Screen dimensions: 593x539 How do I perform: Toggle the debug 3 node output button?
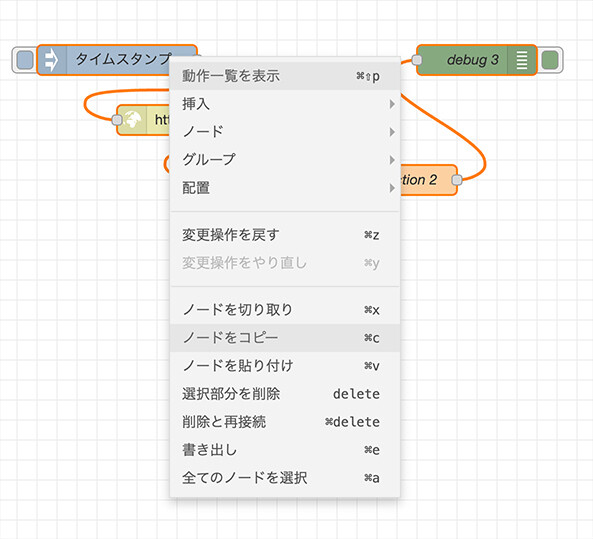550,60
